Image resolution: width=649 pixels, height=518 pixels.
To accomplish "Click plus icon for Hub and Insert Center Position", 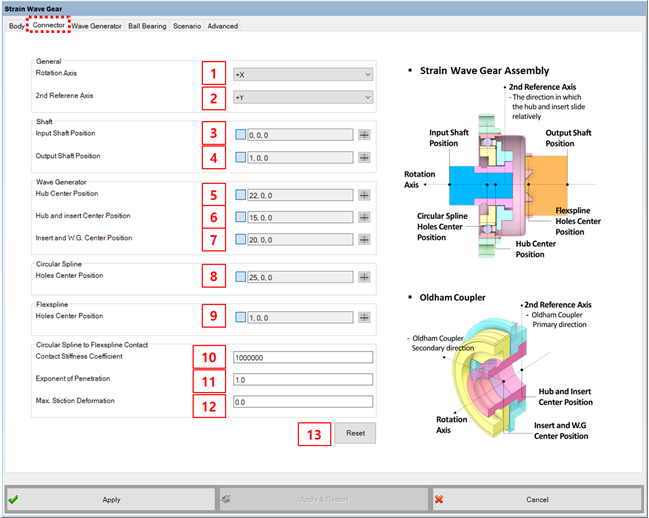I will [x=364, y=217].
